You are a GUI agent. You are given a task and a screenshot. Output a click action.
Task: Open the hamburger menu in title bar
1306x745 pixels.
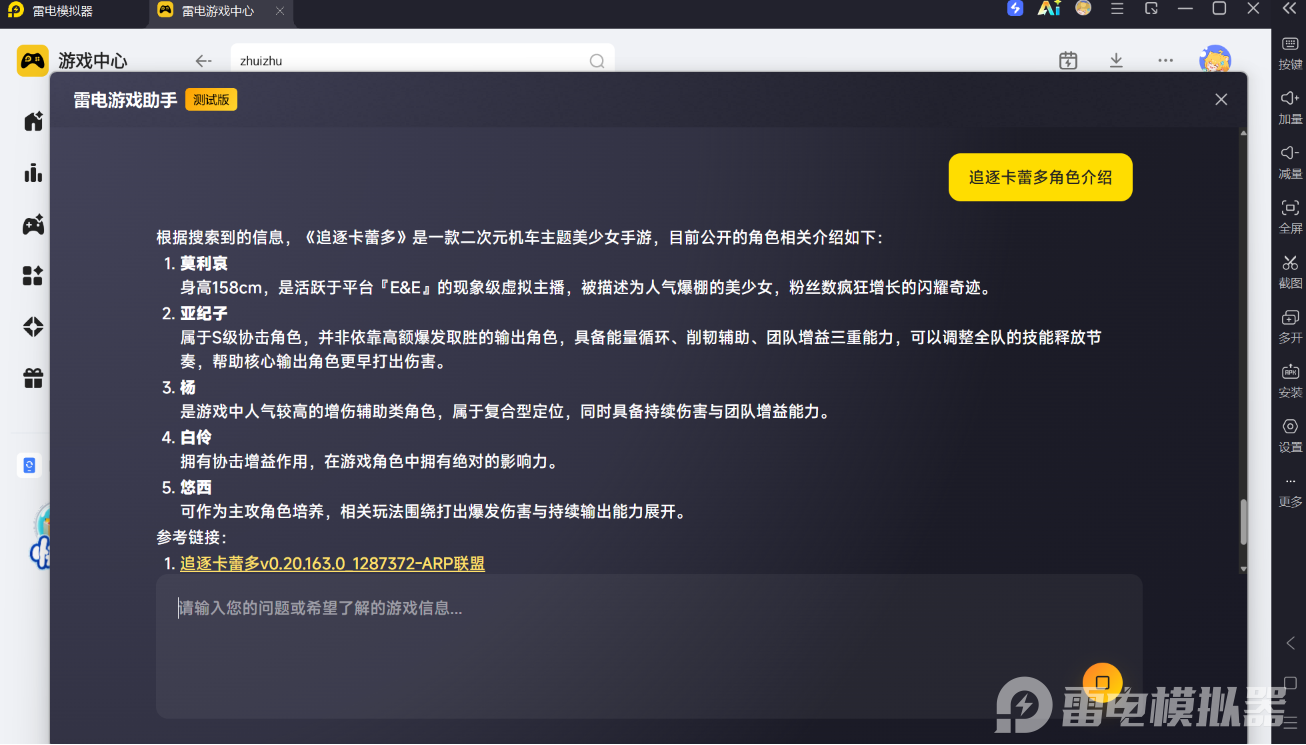[x=1117, y=9]
